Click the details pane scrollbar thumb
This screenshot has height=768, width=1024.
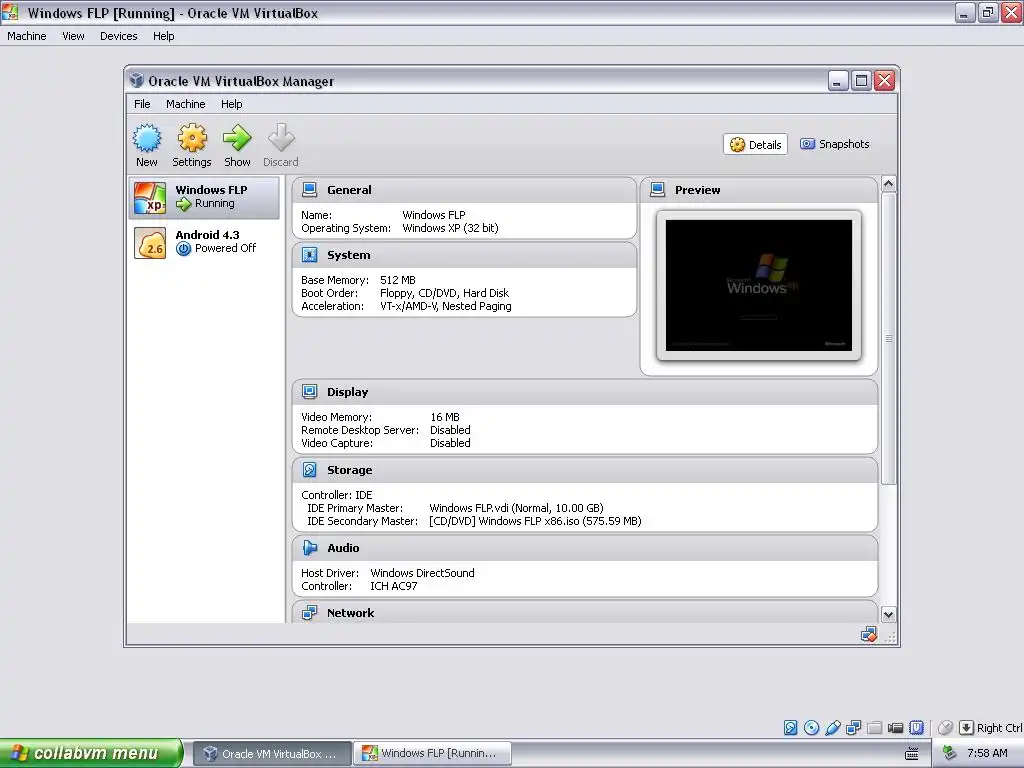[888, 338]
